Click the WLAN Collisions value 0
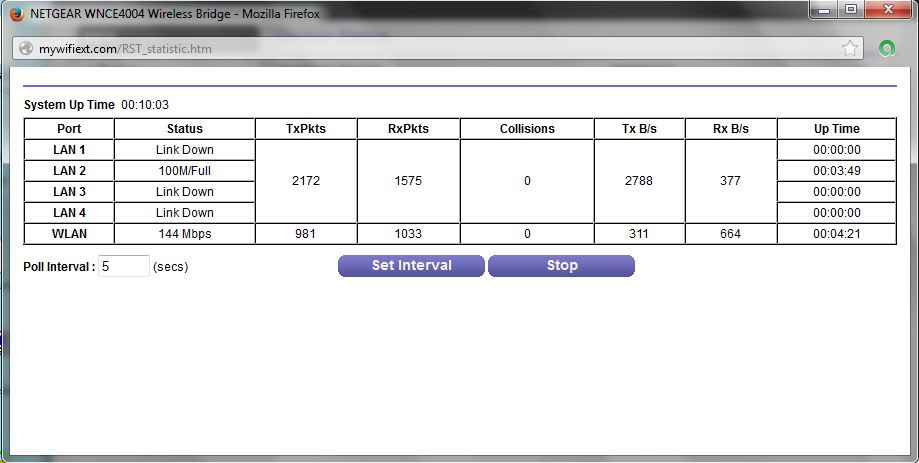Viewport: 919px width, 463px height. click(527, 234)
